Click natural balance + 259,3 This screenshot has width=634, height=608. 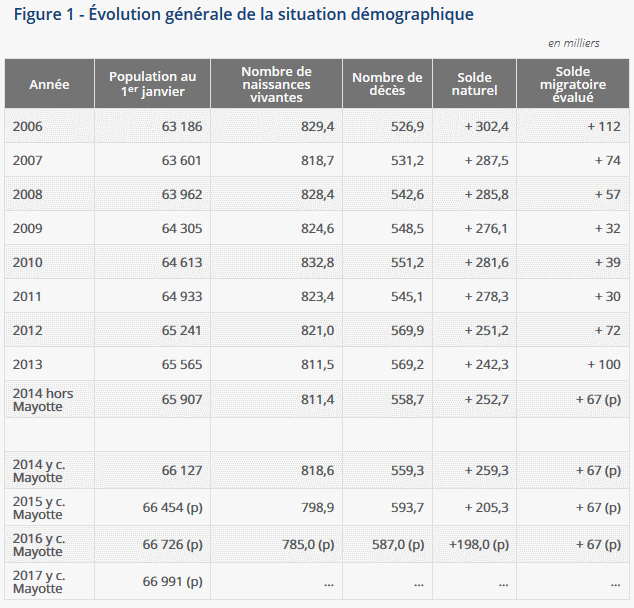tap(487, 471)
